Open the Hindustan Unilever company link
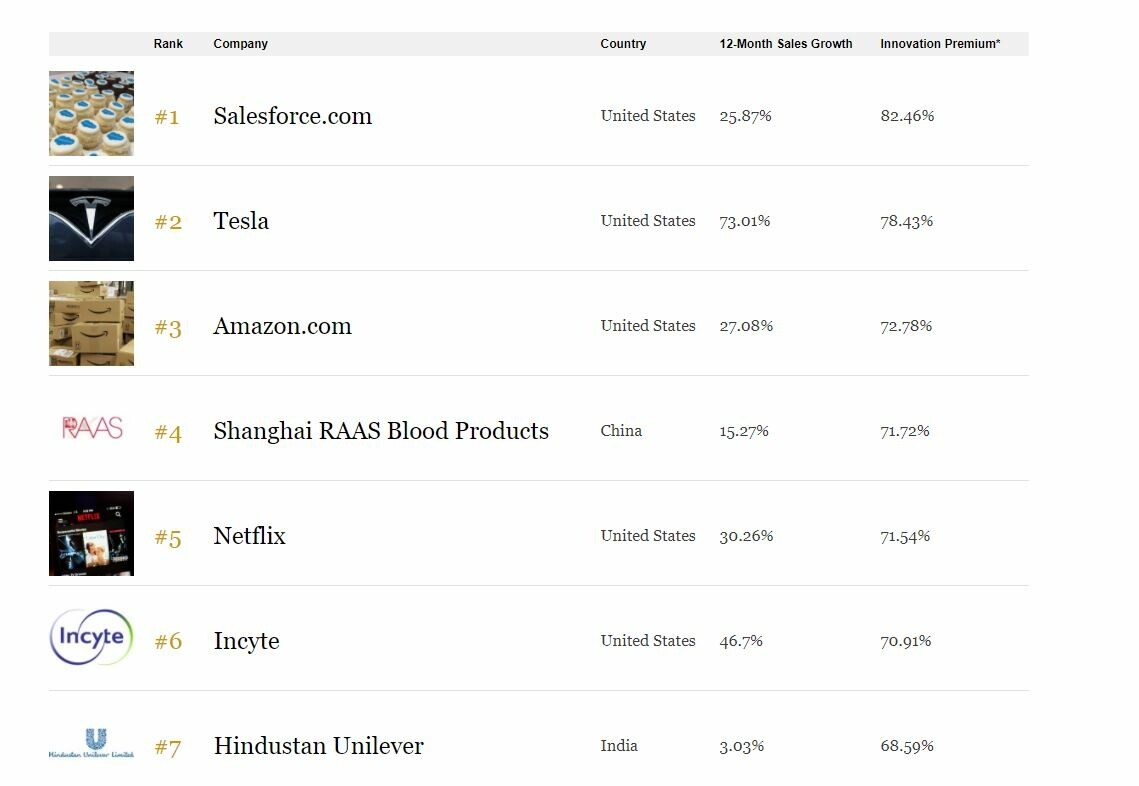Viewport: 1139px width, 786px height. [319, 746]
